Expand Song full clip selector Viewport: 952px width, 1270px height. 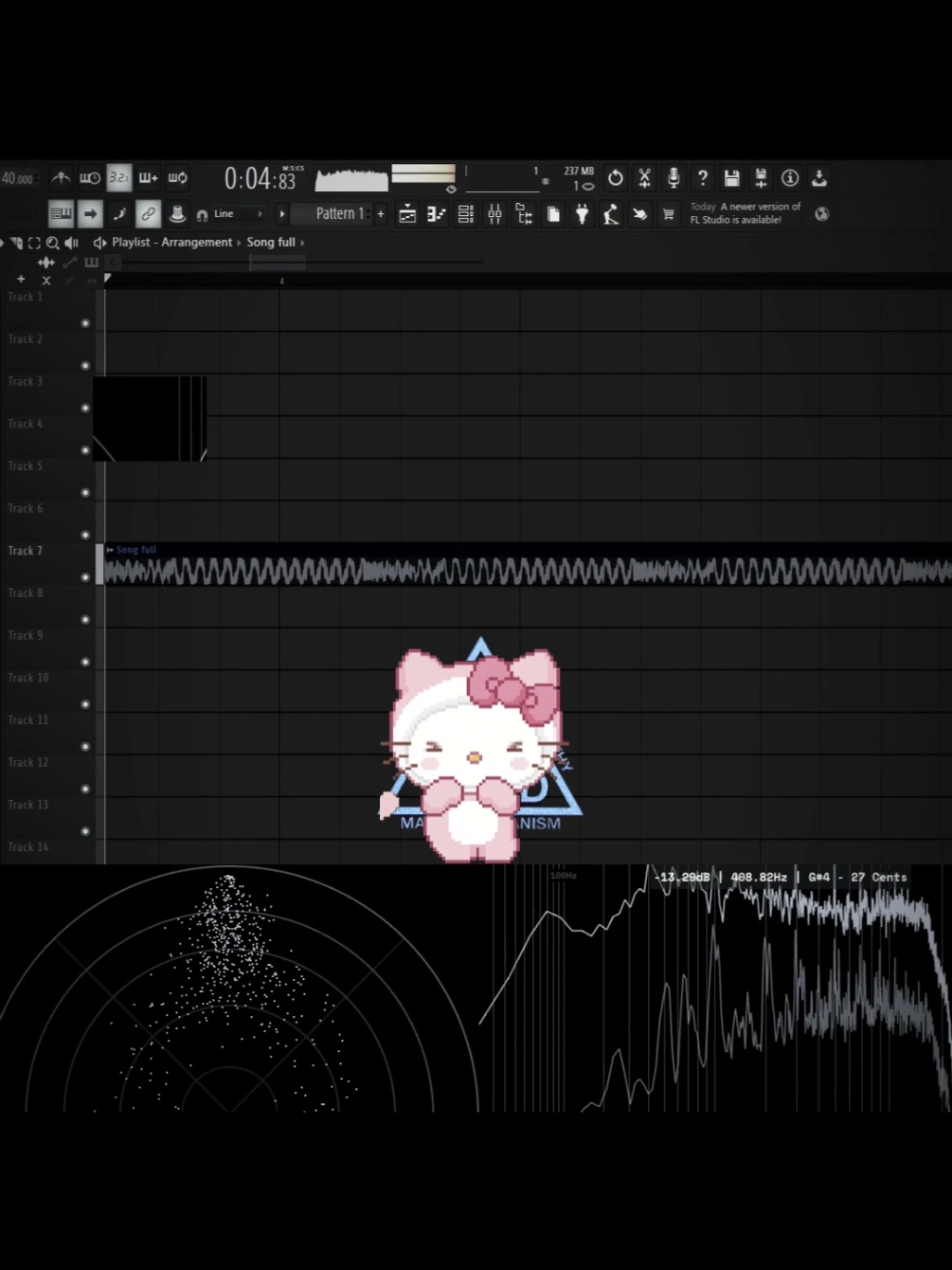pos(271,243)
